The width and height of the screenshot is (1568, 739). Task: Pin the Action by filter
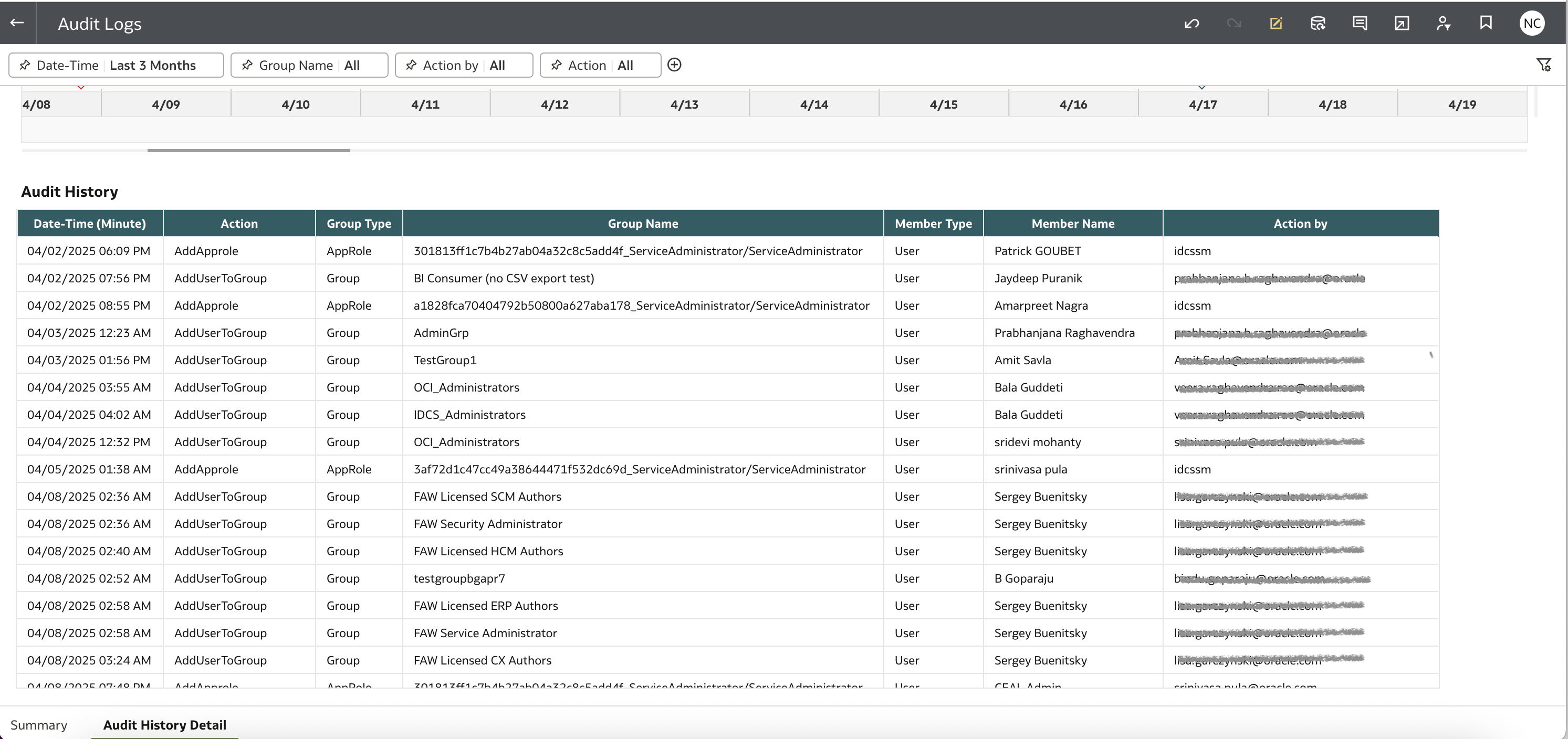coord(411,65)
